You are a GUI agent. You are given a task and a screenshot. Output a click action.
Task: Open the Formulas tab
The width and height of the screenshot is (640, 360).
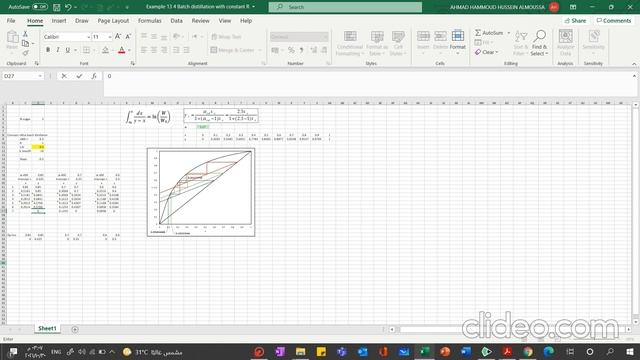[x=149, y=20]
